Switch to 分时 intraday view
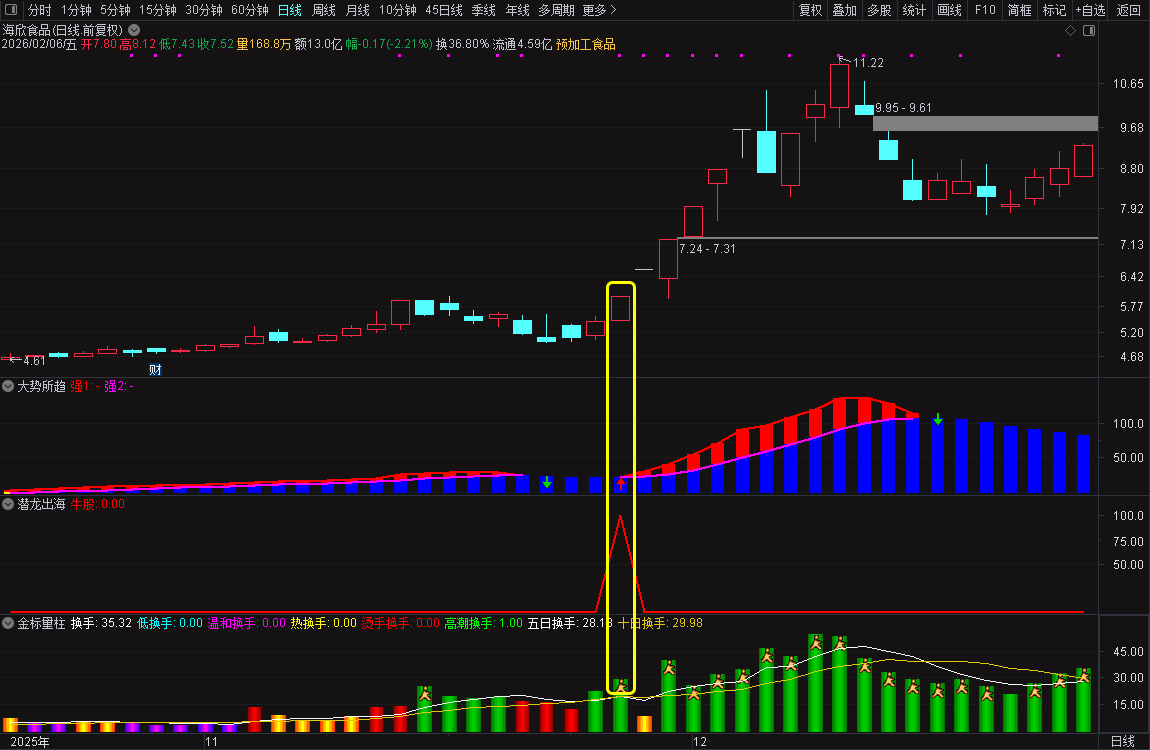Image resolution: width=1150 pixels, height=750 pixels. (40, 10)
